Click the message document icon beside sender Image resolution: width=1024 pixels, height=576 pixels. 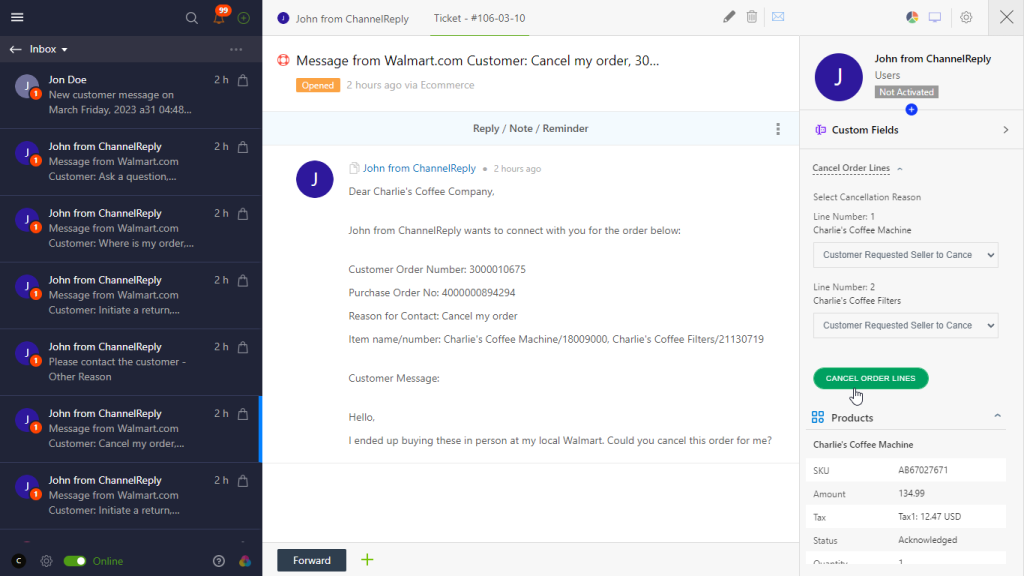[354, 168]
